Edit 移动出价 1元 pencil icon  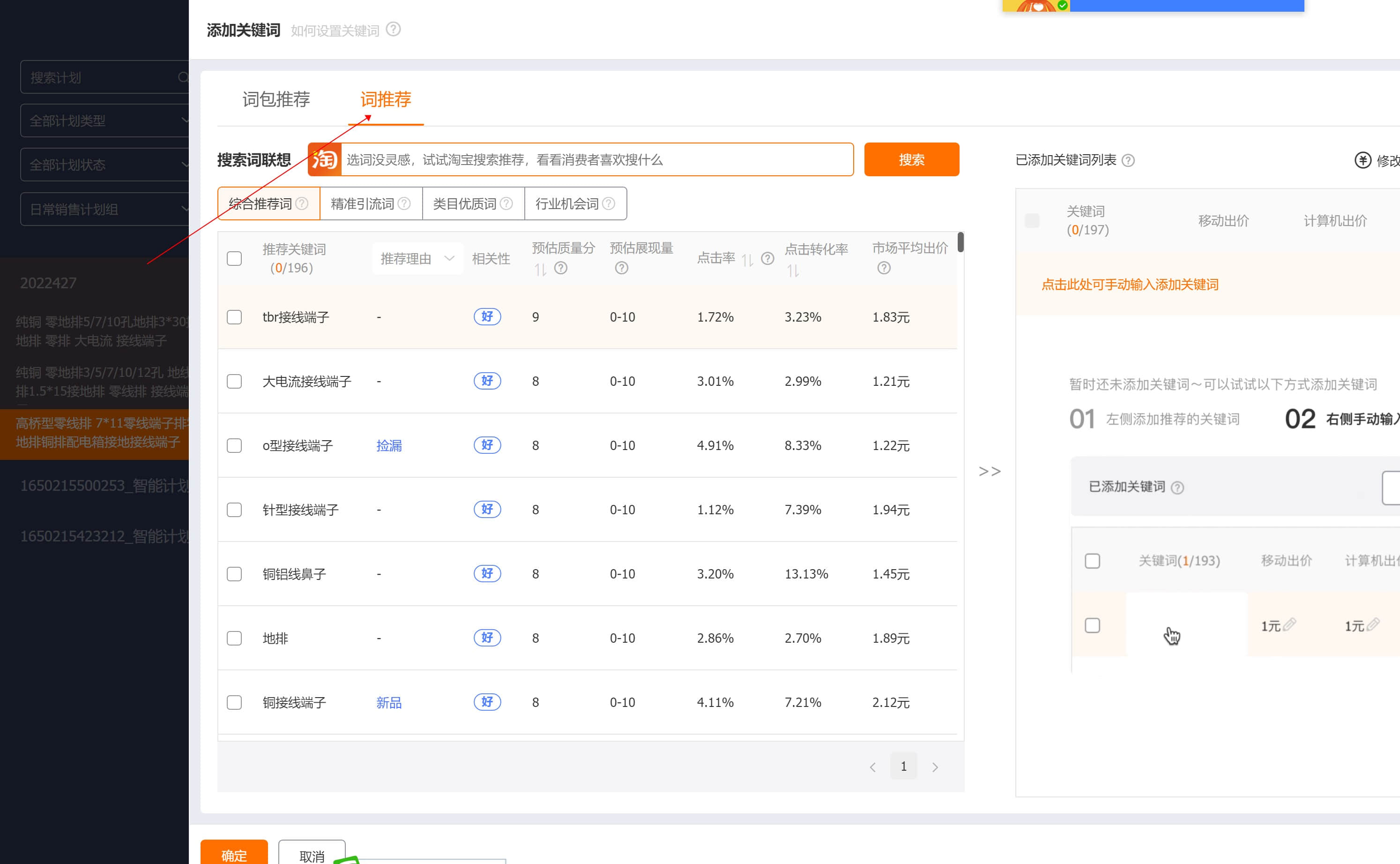(x=1289, y=624)
